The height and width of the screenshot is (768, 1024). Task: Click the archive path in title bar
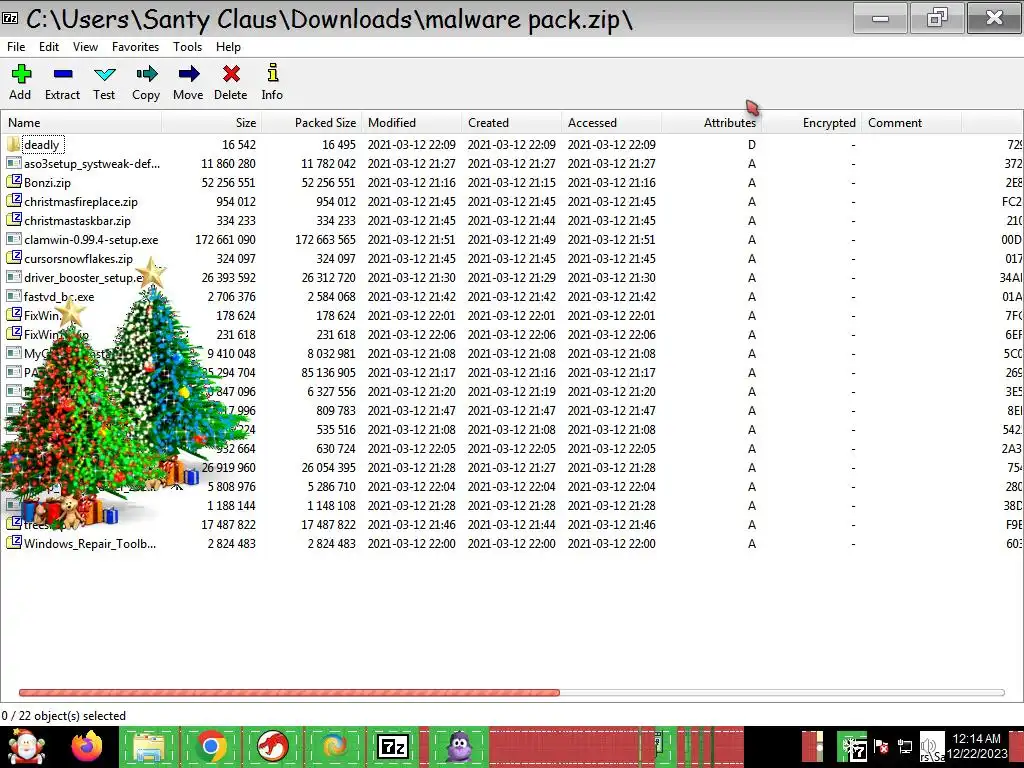point(329,20)
